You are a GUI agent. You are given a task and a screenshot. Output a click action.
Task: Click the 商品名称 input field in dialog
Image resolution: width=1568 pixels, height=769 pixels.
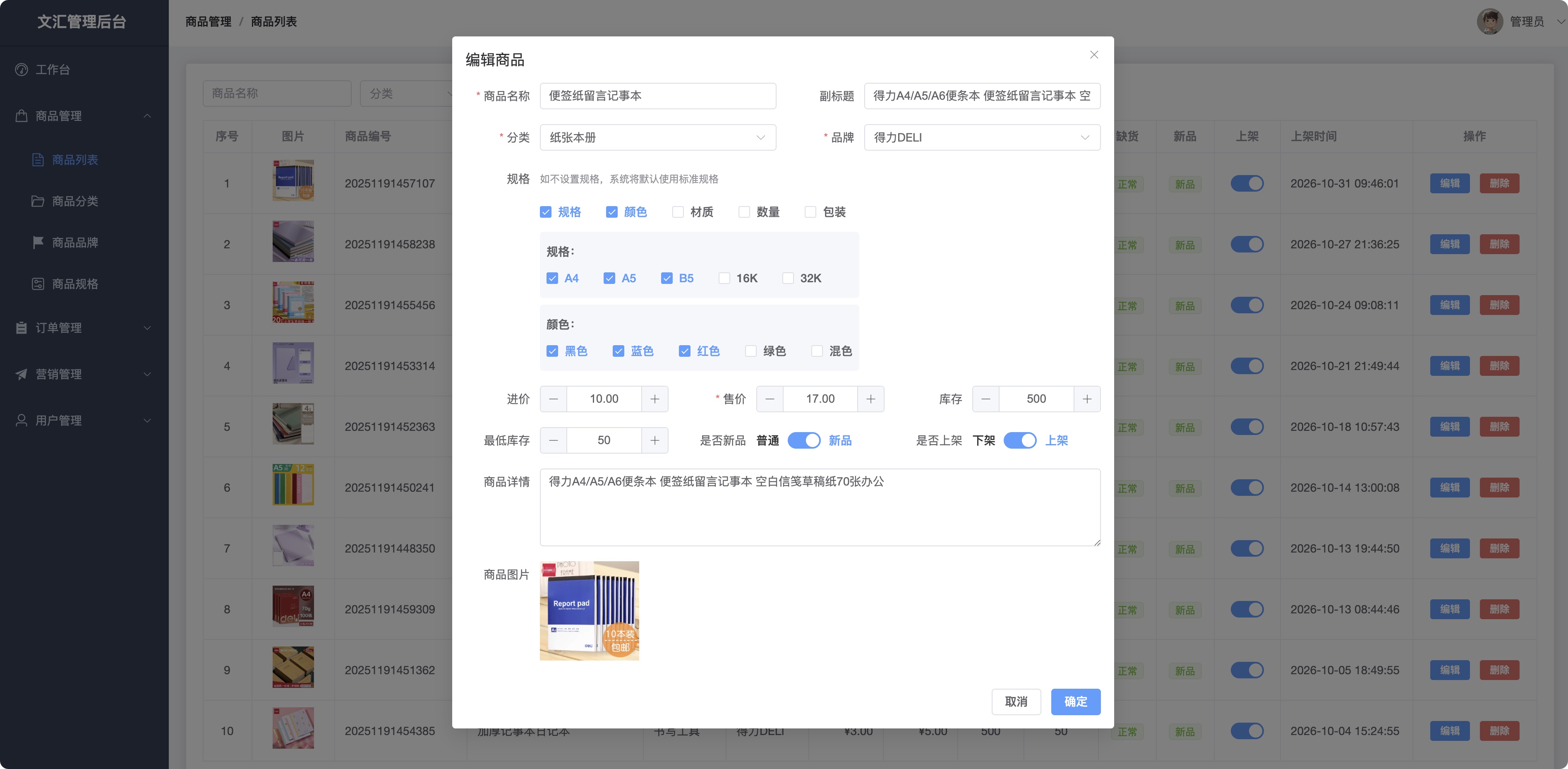coord(657,96)
